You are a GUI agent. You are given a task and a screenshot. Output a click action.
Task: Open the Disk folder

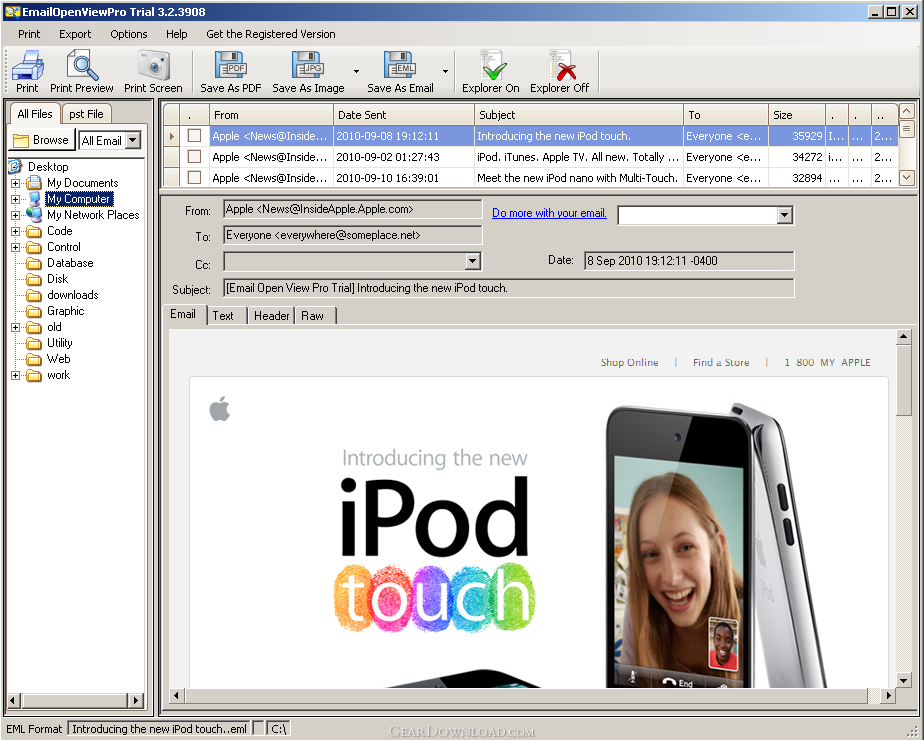click(x=57, y=279)
